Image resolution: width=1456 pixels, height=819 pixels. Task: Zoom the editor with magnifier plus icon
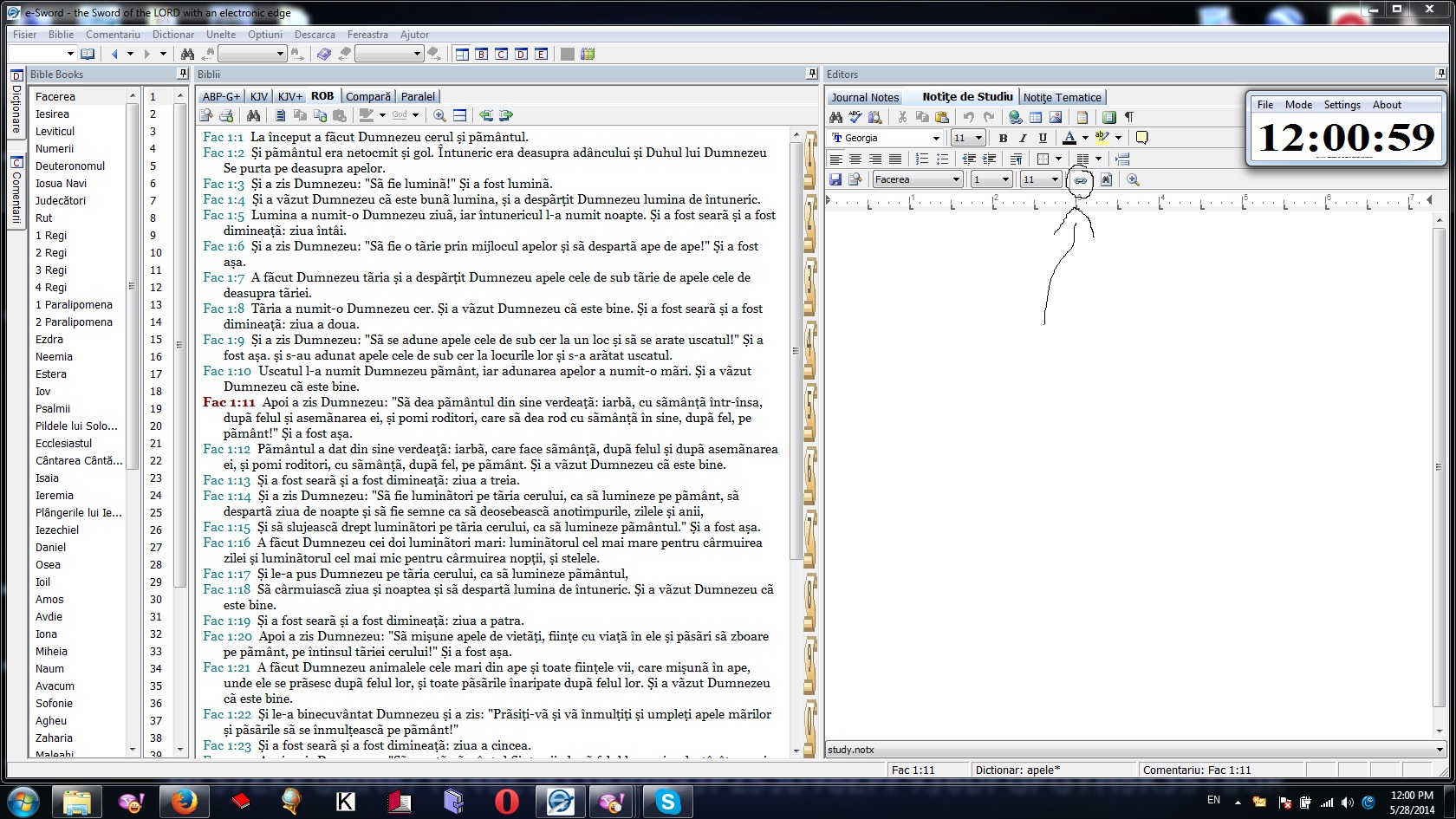tap(1133, 180)
